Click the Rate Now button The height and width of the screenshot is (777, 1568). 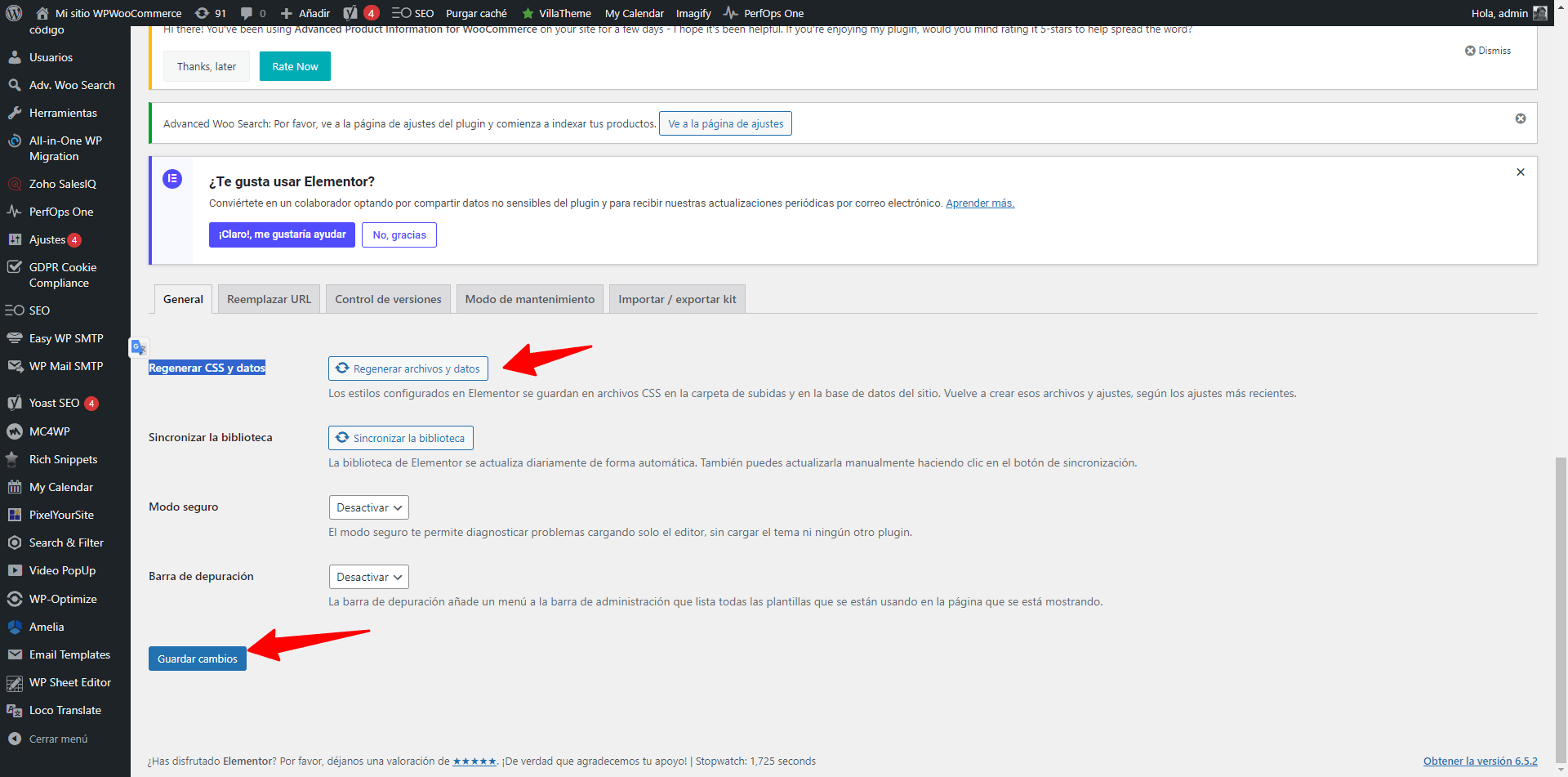295,66
